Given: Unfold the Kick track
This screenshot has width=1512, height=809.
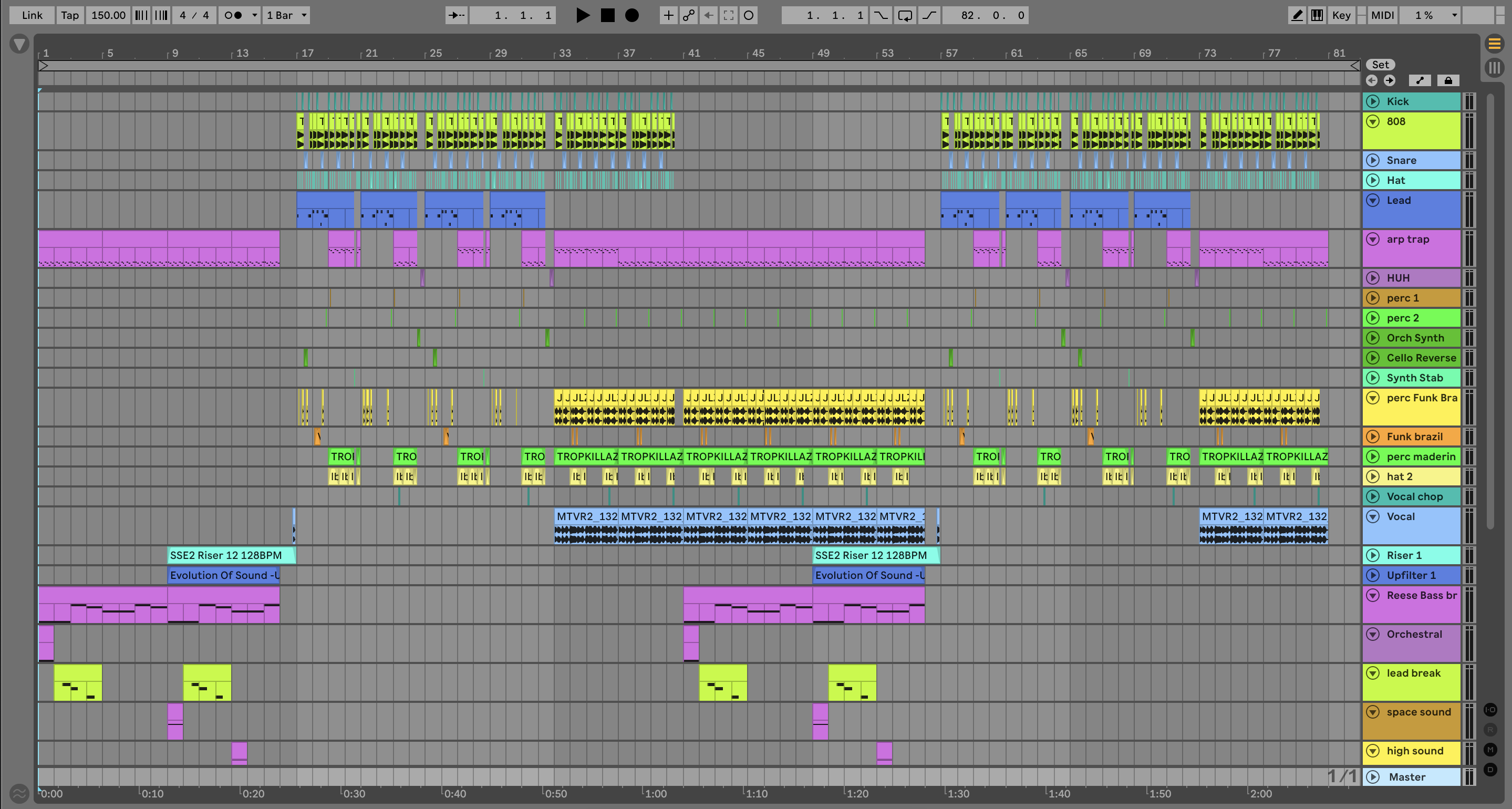Looking at the screenshot, I should (1373, 101).
